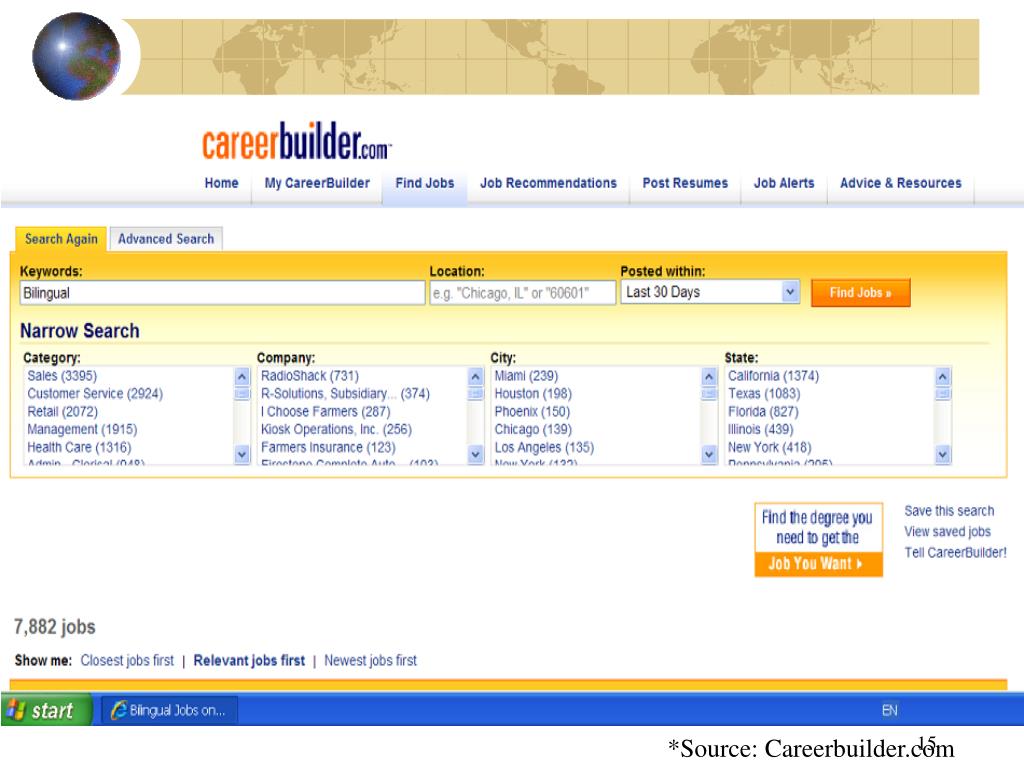Sort by Relevant jobs first

pos(249,660)
